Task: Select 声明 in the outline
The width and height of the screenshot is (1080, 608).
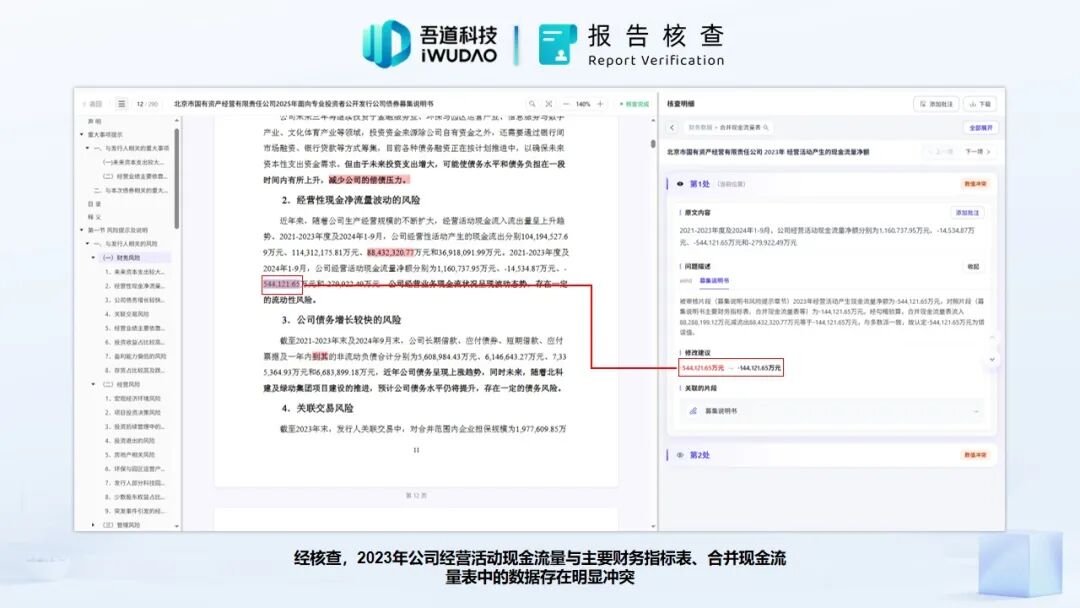Action: tap(94, 121)
